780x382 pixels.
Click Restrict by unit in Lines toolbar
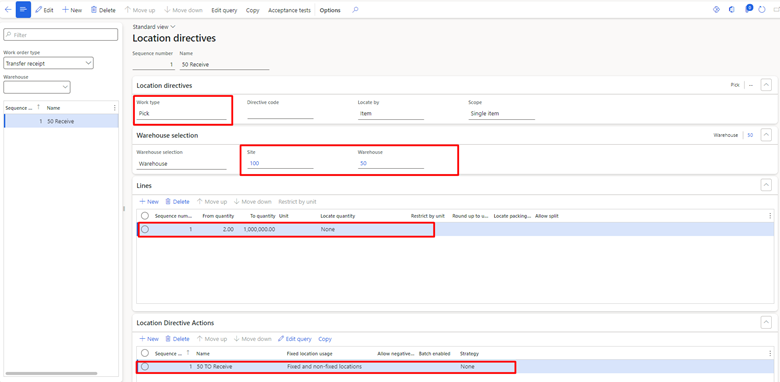297,201
